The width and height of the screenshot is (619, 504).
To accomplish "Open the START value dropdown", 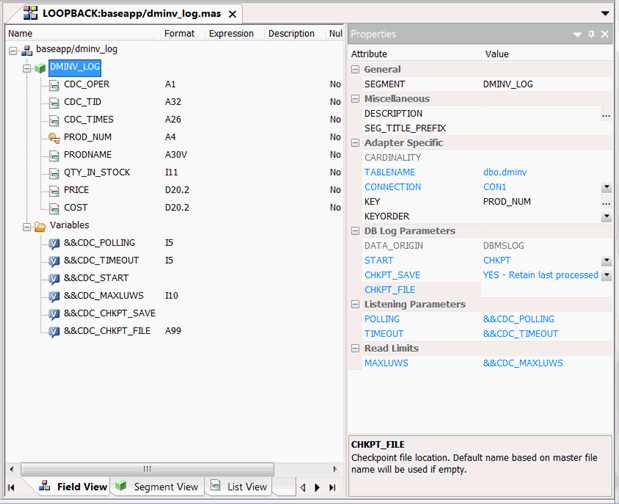I will (x=606, y=260).
